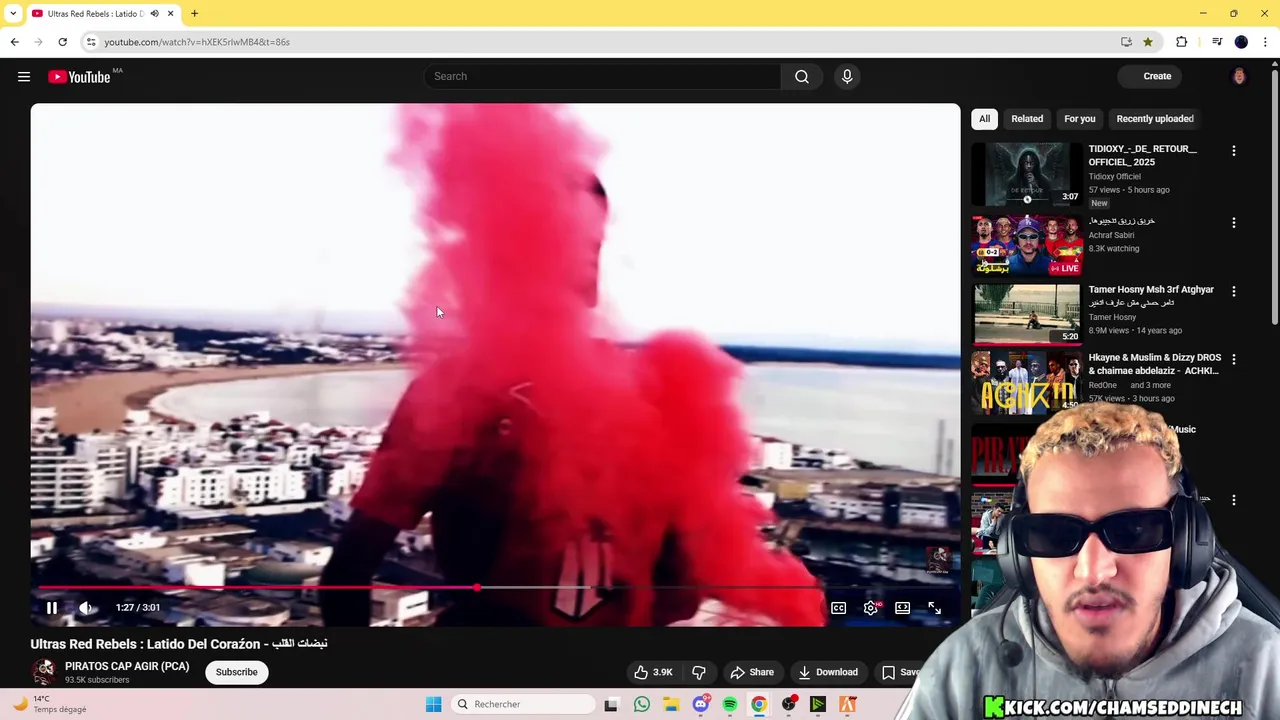The image size is (1280, 720).
Task: Reload the current page
Action: point(62,42)
